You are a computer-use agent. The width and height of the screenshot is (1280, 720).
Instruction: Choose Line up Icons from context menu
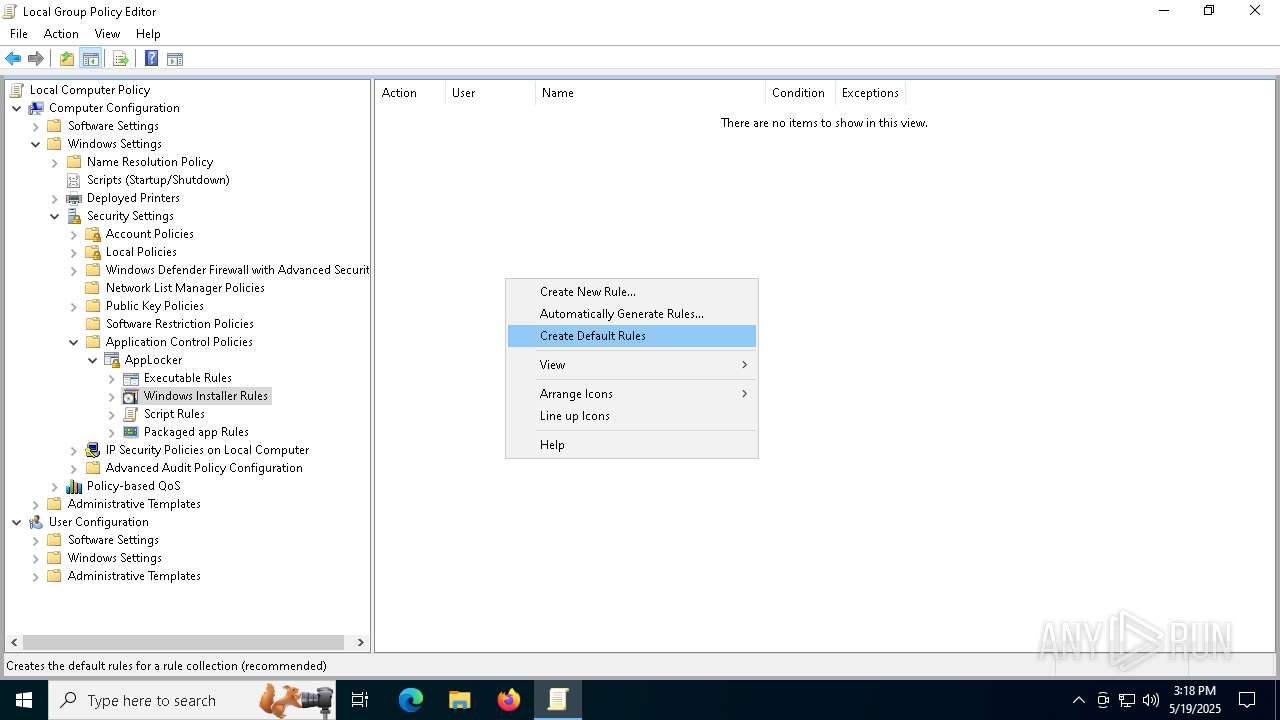point(632,416)
